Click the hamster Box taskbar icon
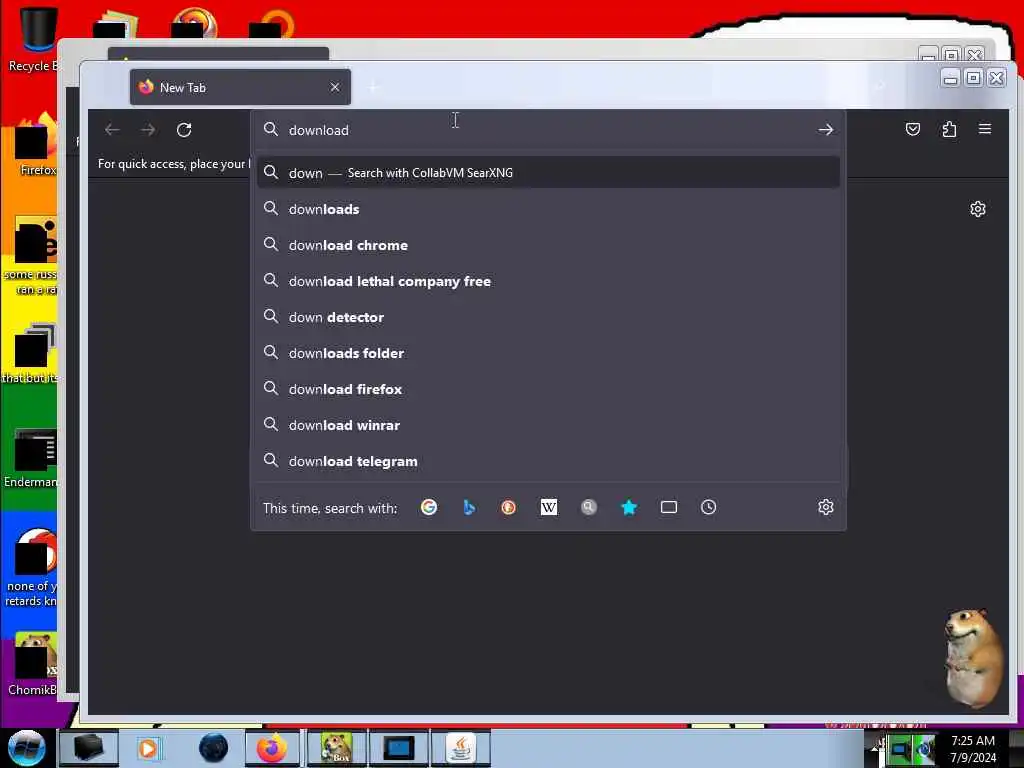The height and width of the screenshot is (768, 1024). [336, 748]
